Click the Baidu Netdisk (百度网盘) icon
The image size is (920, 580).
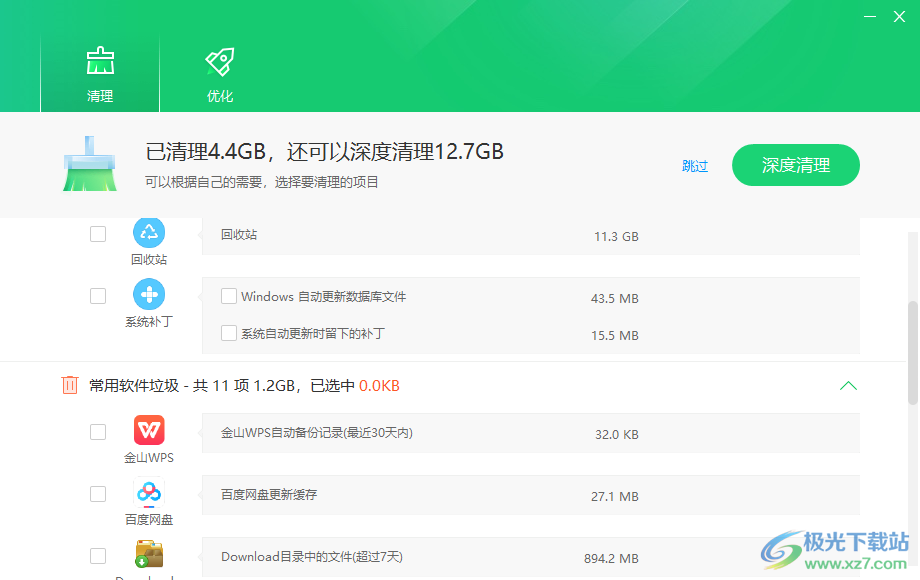point(149,493)
